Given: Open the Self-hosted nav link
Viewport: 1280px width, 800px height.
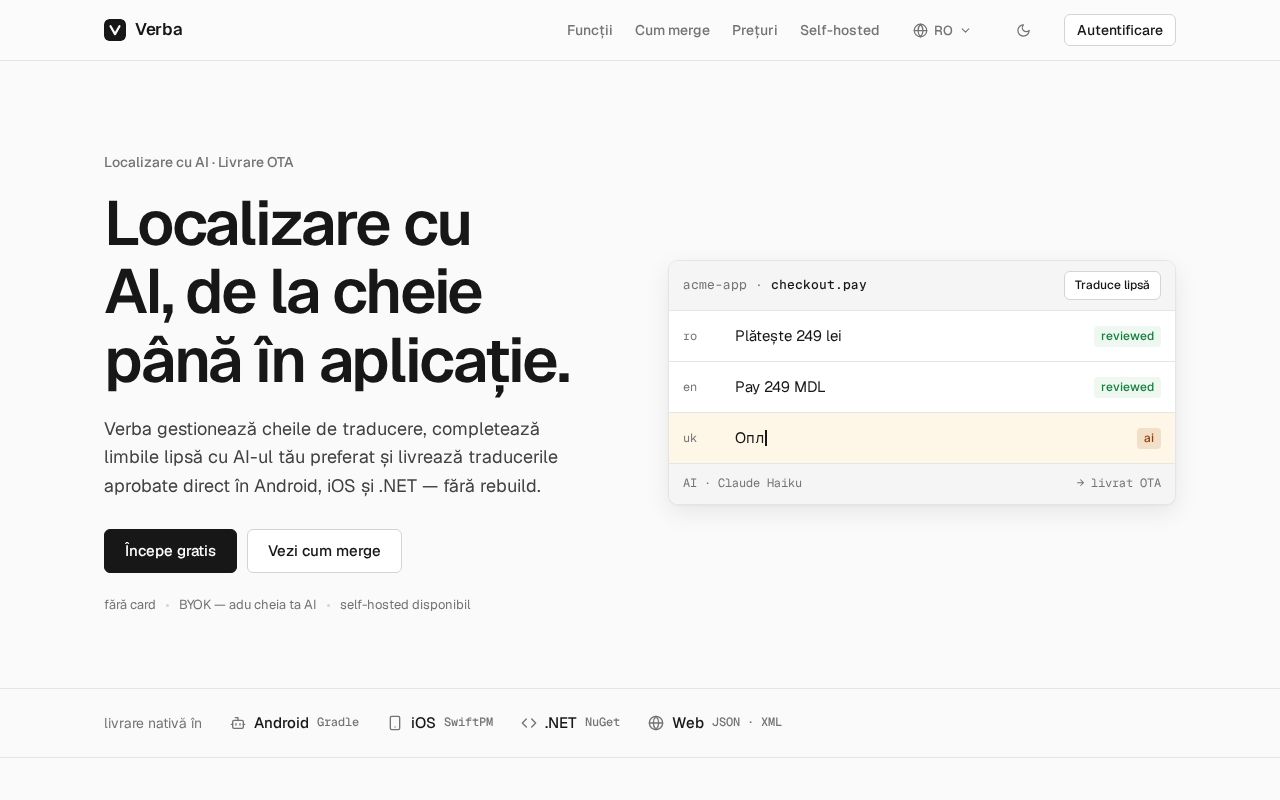Looking at the screenshot, I should coord(840,30).
